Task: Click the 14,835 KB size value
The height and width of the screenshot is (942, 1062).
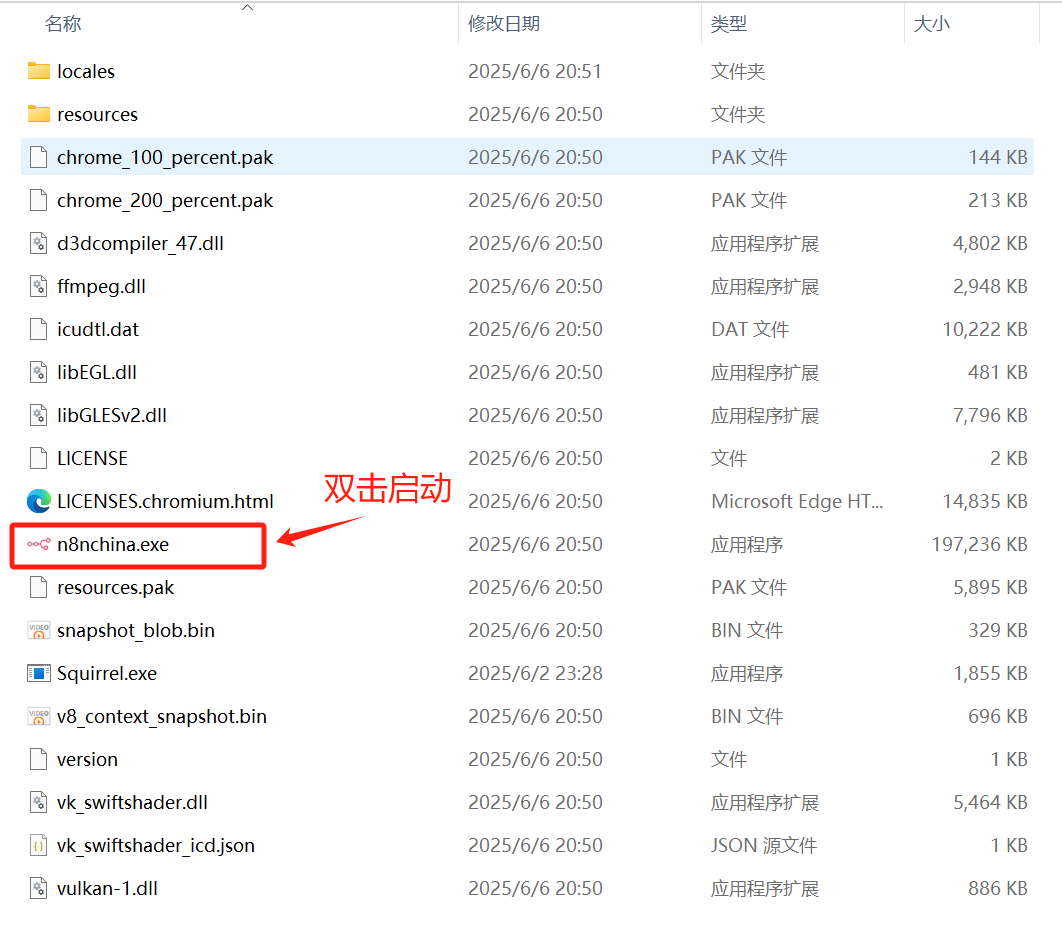Action: [x=985, y=501]
